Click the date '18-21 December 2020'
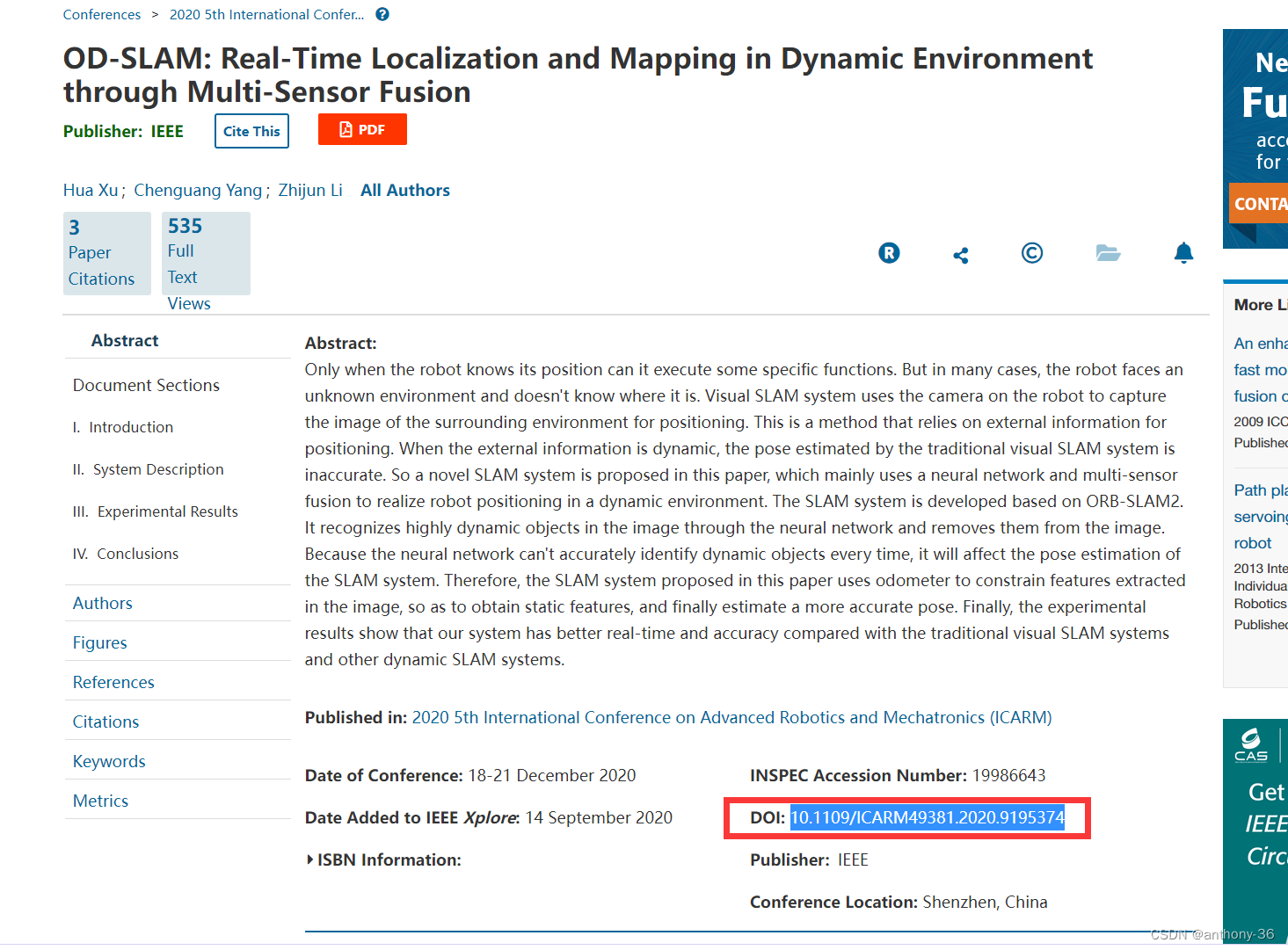 (552, 775)
